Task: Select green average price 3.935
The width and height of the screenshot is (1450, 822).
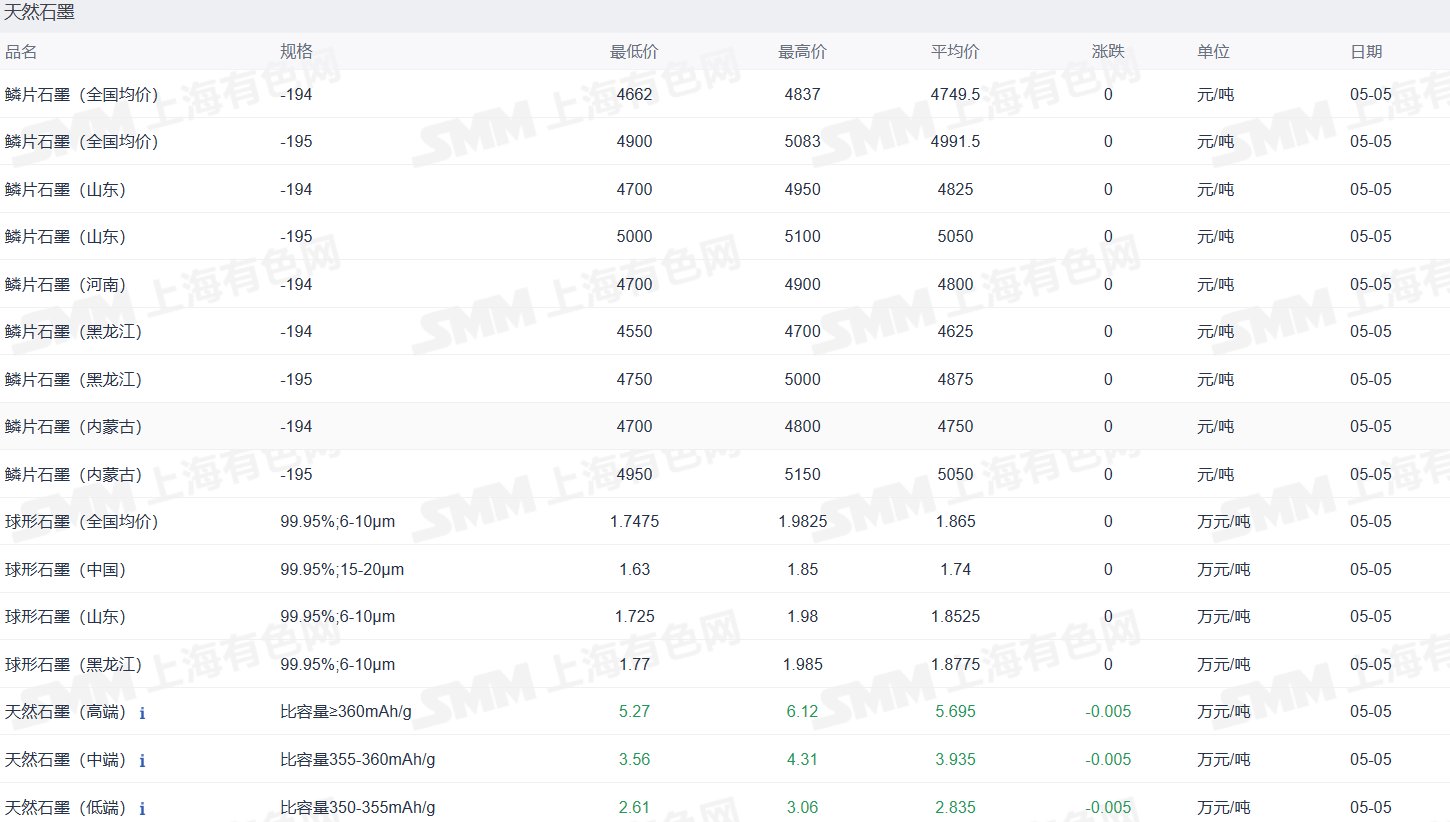Action: [x=955, y=759]
